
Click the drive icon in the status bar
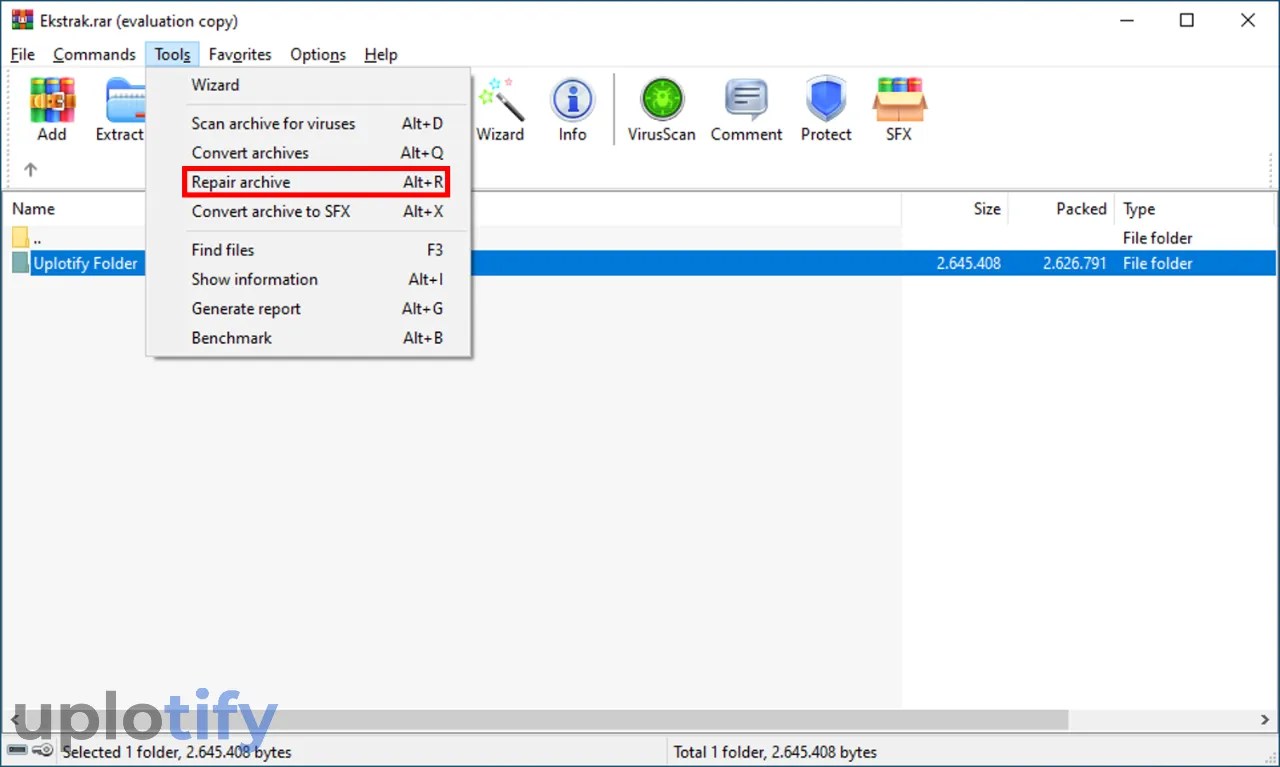[x=18, y=750]
